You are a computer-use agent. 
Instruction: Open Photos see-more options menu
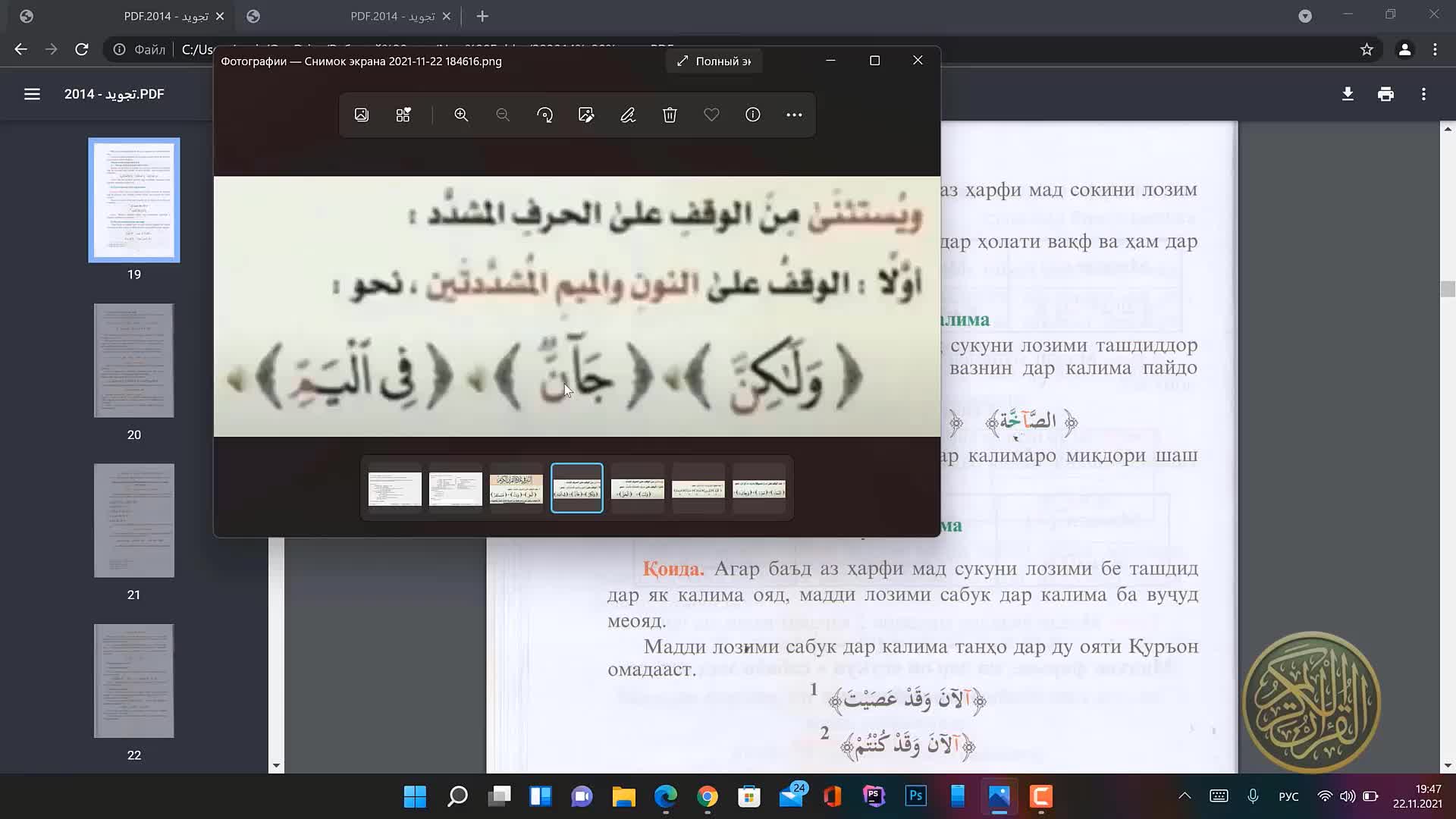click(x=794, y=115)
